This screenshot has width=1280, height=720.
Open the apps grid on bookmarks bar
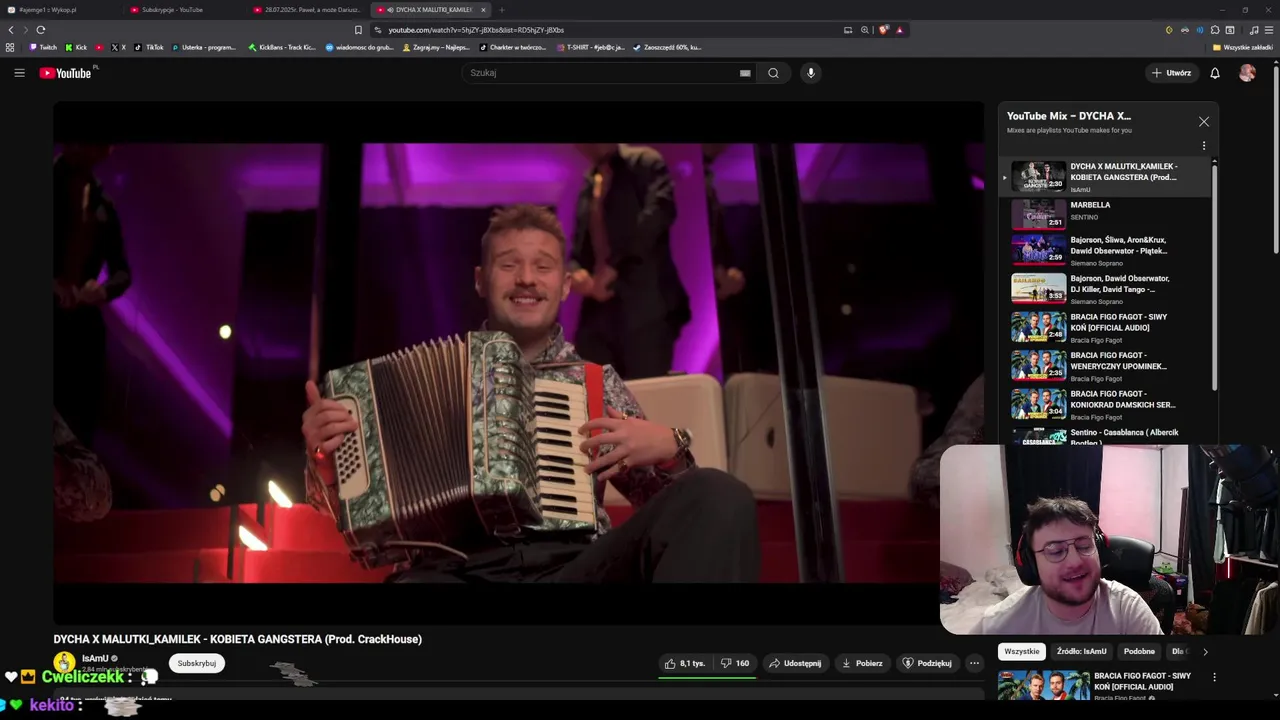[x=10, y=47]
